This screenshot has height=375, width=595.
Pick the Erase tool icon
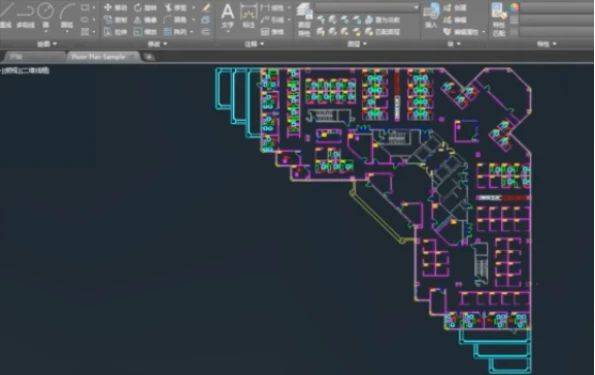tap(206, 8)
